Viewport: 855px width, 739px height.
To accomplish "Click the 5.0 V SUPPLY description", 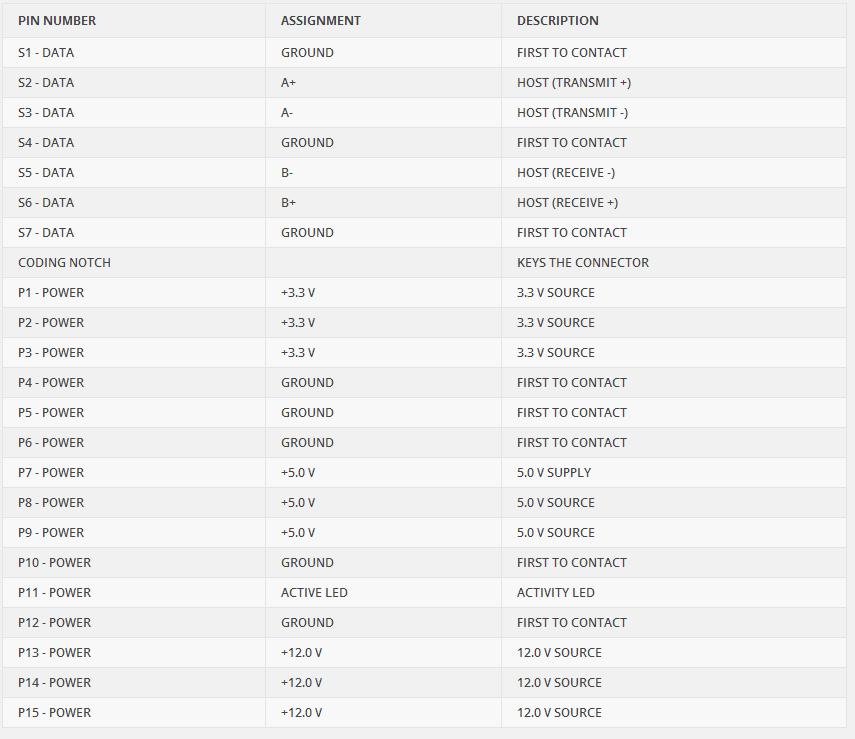I will click(553, 473).
